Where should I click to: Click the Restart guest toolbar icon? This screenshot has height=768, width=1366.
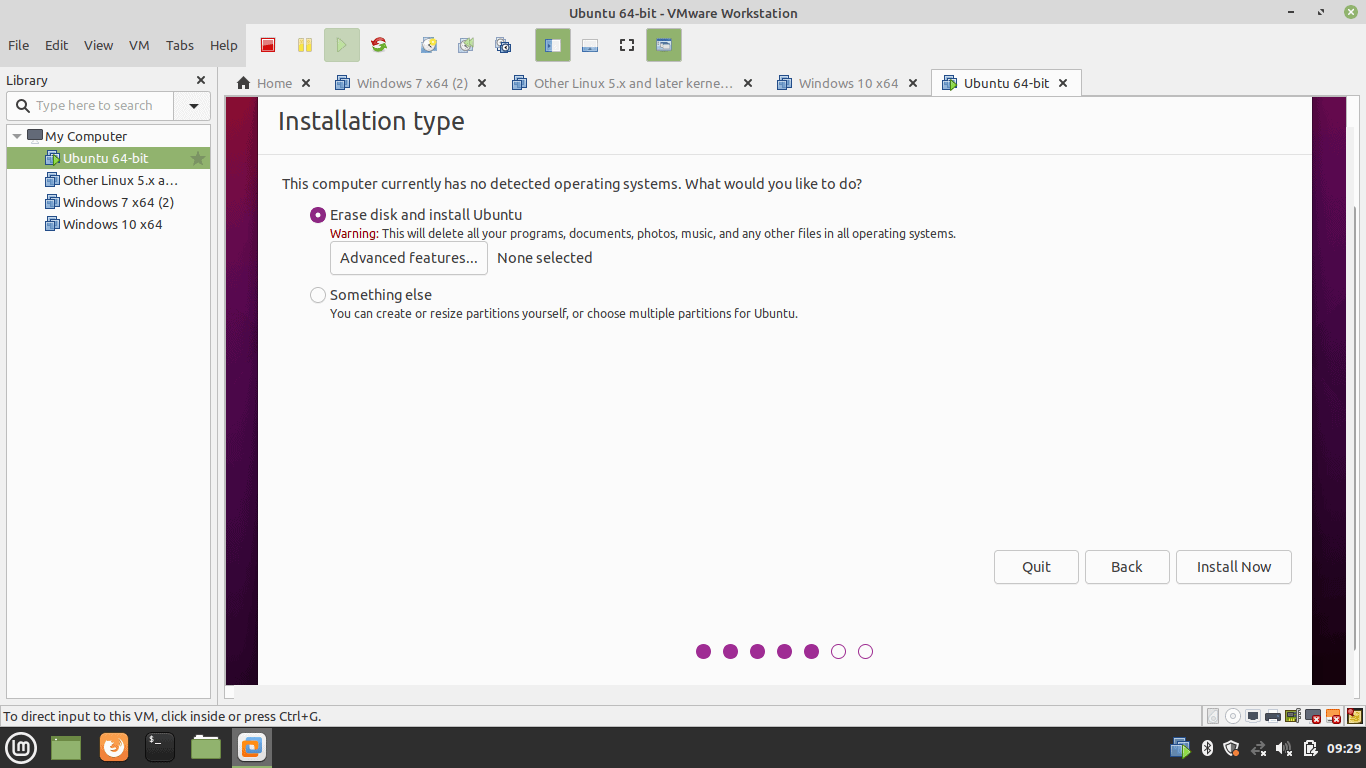pos(379,45)
